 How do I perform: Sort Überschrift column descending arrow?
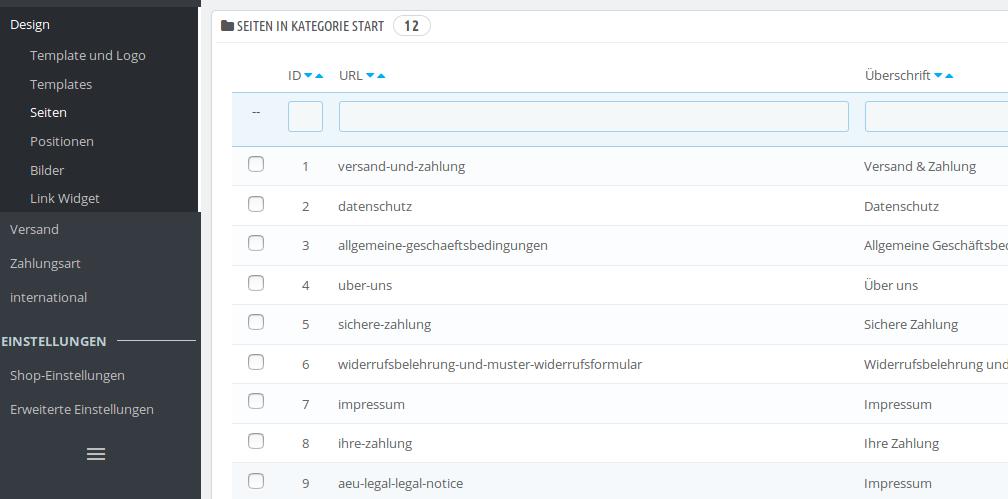938,76
